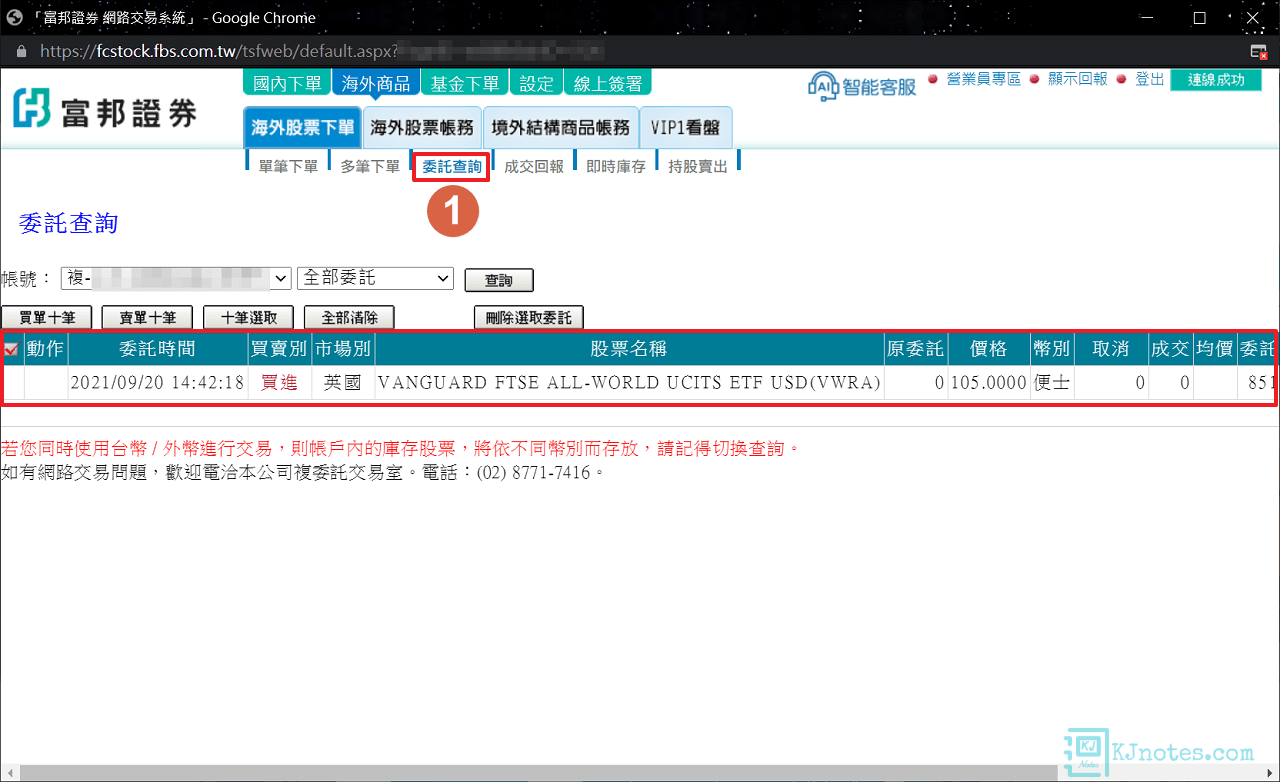Screen dimensions: 1280x782
Task: Go to 多筆下單 submenu
Action: (x=370, y=167)
